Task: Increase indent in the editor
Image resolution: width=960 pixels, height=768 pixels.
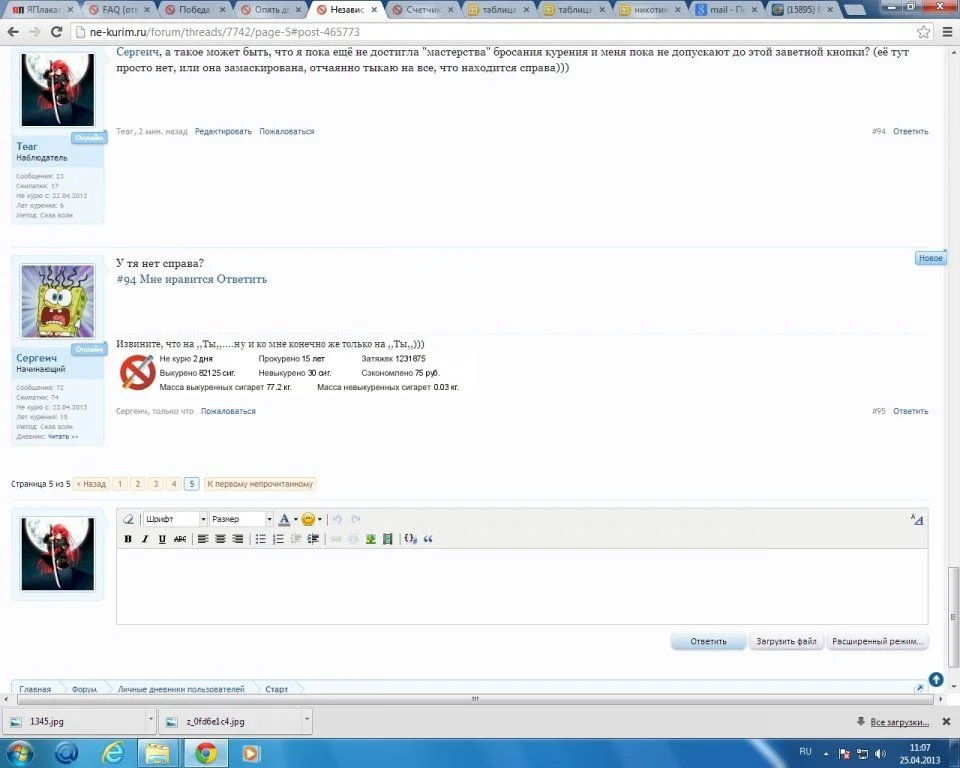Action: [x=313, y=539]
